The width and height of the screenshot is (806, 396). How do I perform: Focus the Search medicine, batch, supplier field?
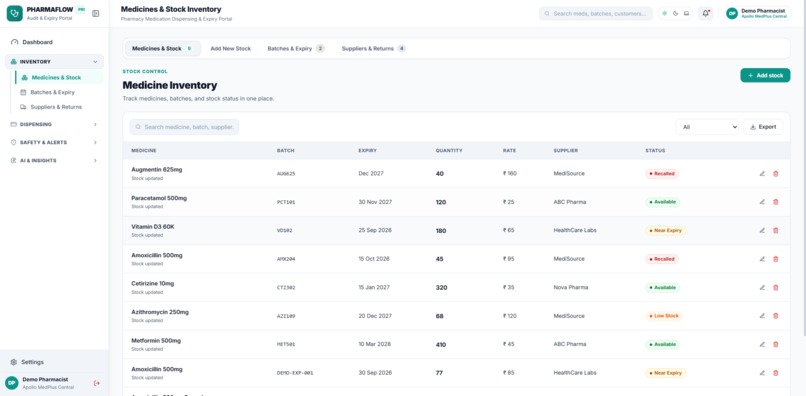[x=184, y=127]
